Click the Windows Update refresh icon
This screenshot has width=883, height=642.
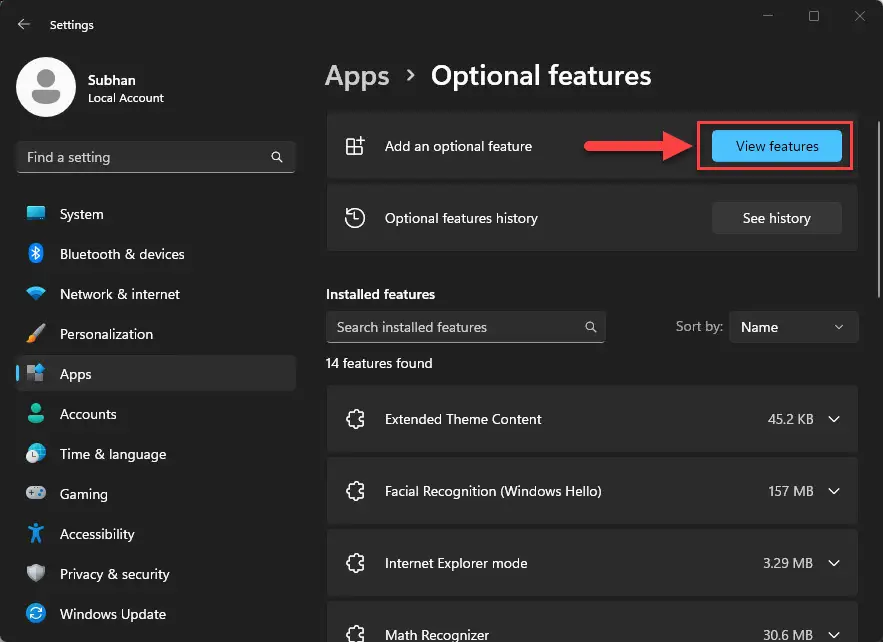point(36,613)
